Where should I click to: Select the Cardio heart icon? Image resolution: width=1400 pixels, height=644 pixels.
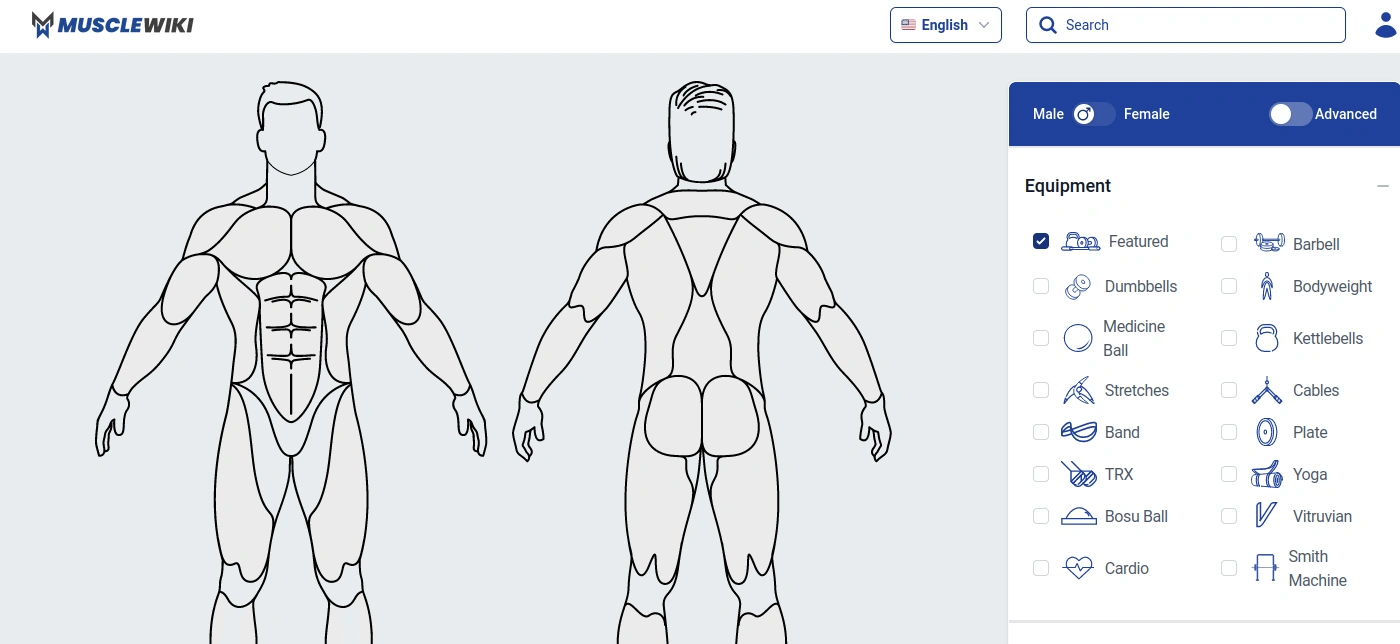[1078, 568]
